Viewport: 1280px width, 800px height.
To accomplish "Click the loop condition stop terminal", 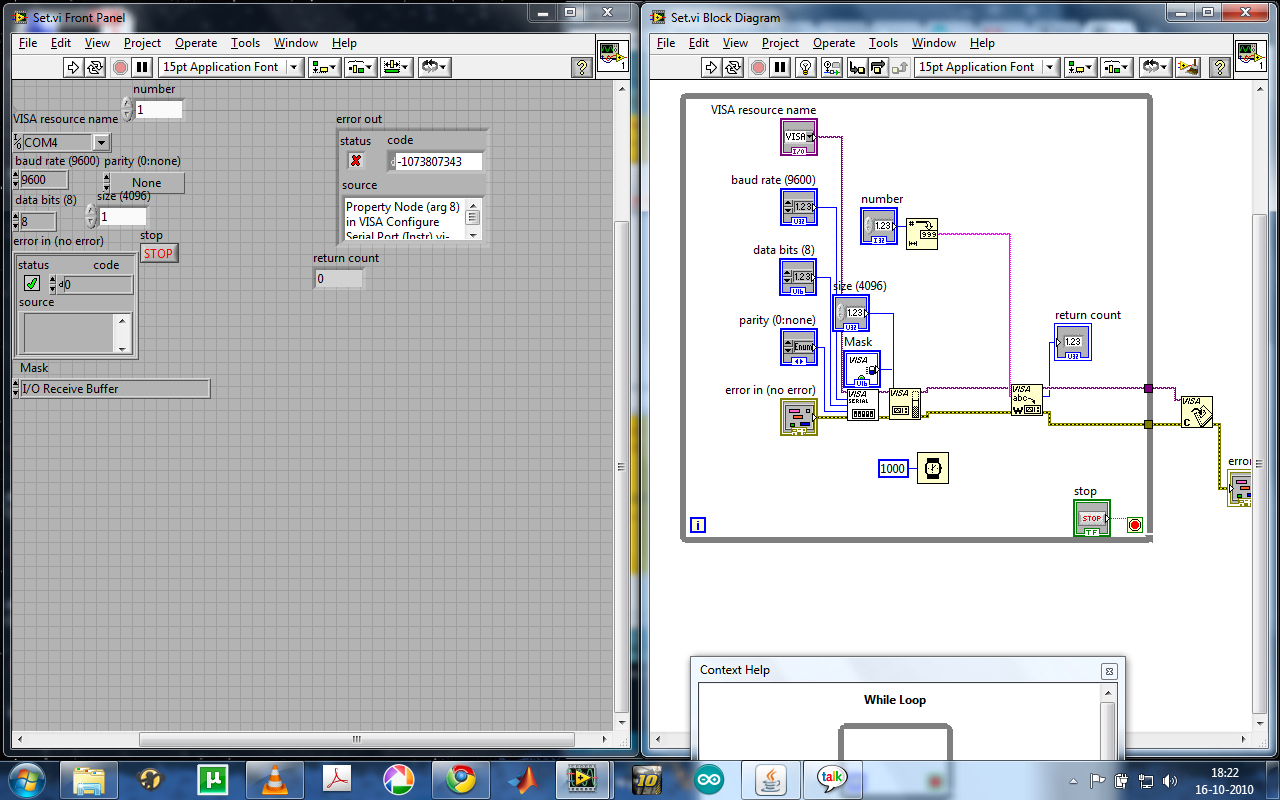I will tap(1135, 525).
